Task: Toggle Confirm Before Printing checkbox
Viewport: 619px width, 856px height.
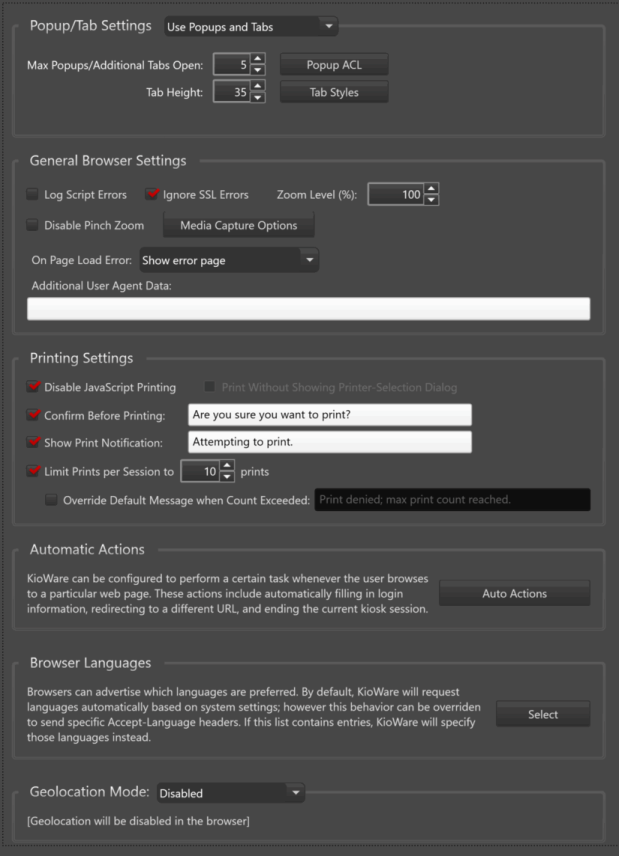Action: coord(33,415)
